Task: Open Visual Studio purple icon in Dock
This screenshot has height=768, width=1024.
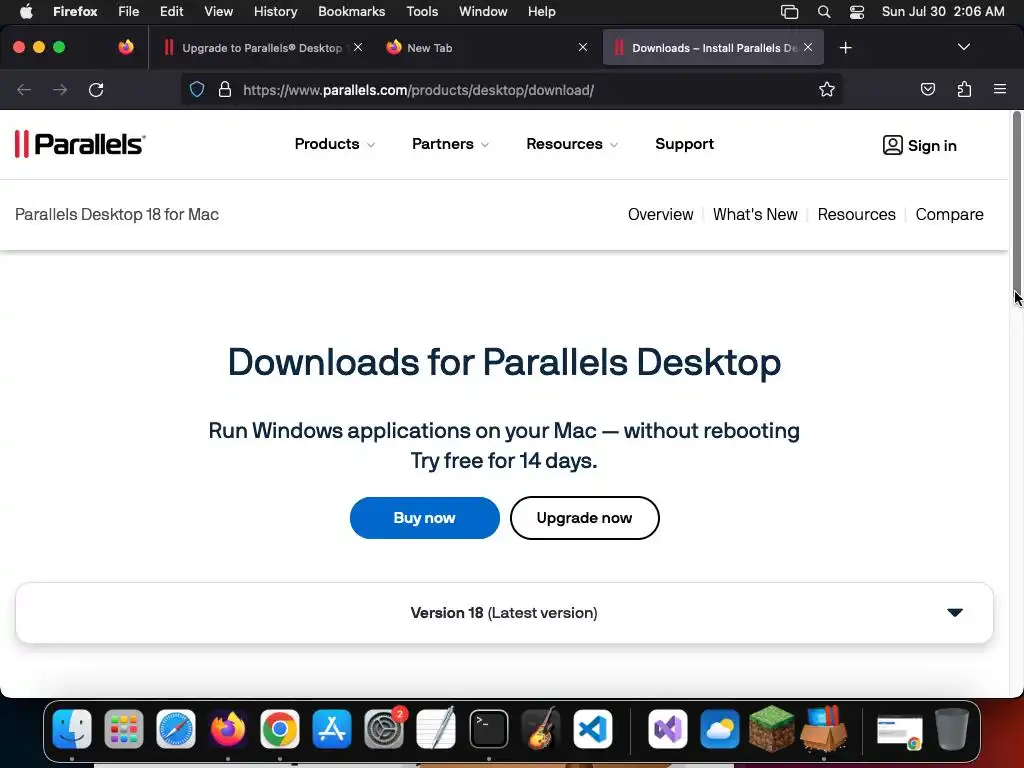Action: 668,729
